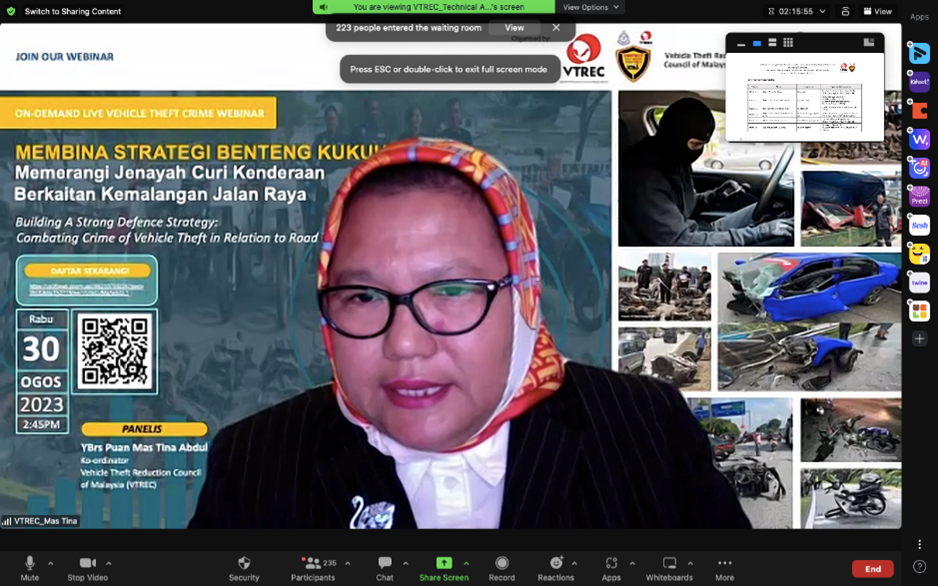938x586 pixels.
Task: Open the View layout menu
Action: pos(877,11)
